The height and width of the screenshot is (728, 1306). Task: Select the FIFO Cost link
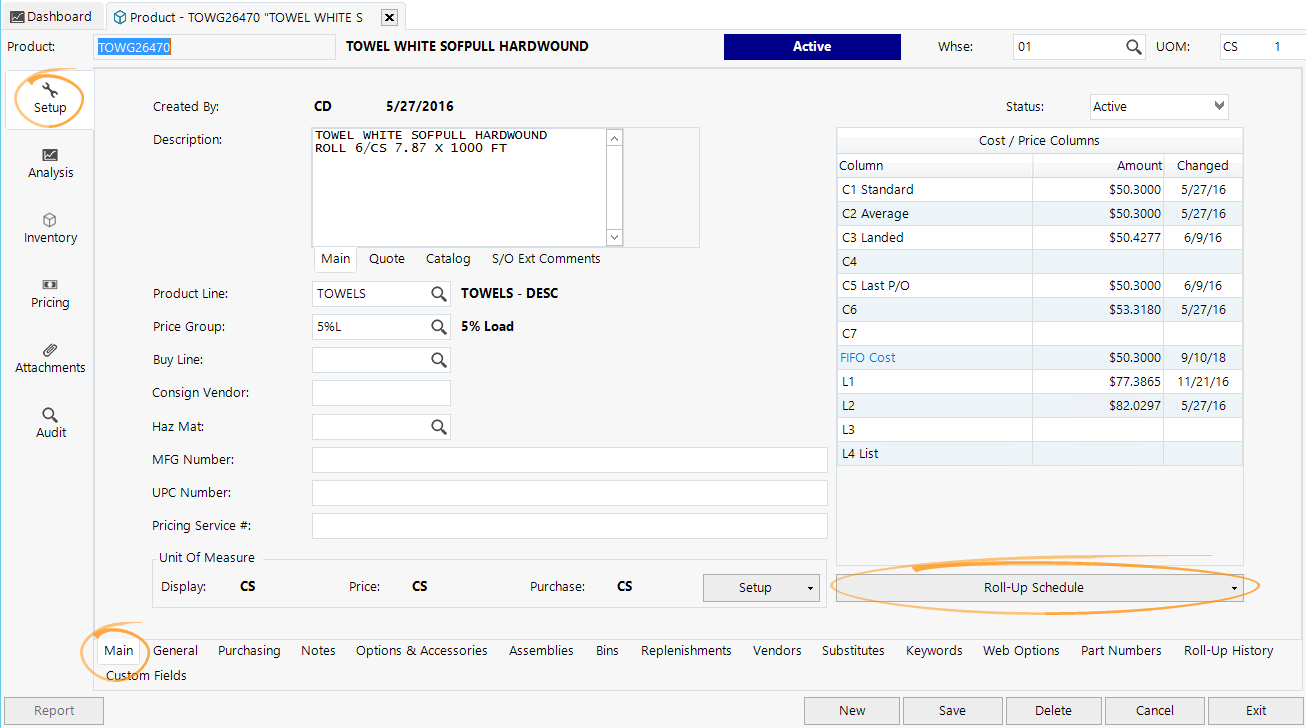[867, 357]
